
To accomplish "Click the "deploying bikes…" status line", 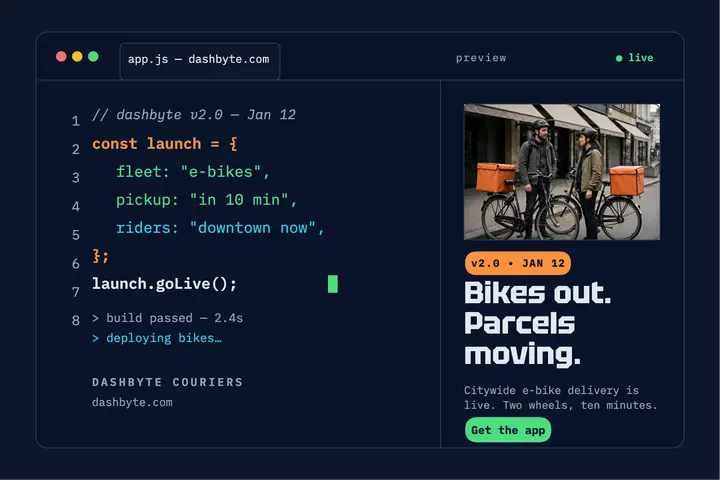I will point(157,338).
